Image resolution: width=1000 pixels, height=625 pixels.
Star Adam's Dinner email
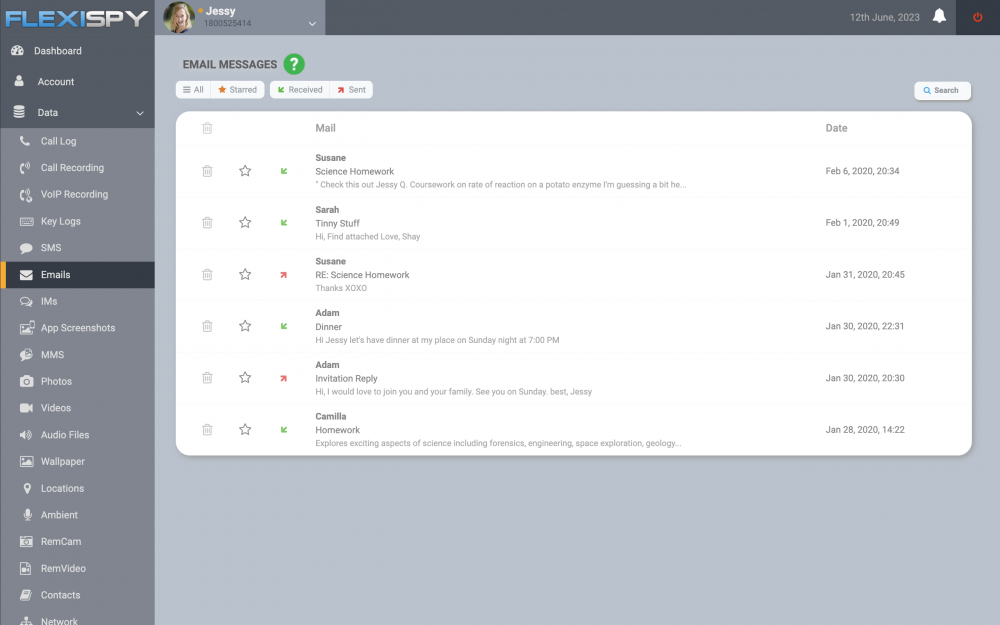tap(245, 326)
